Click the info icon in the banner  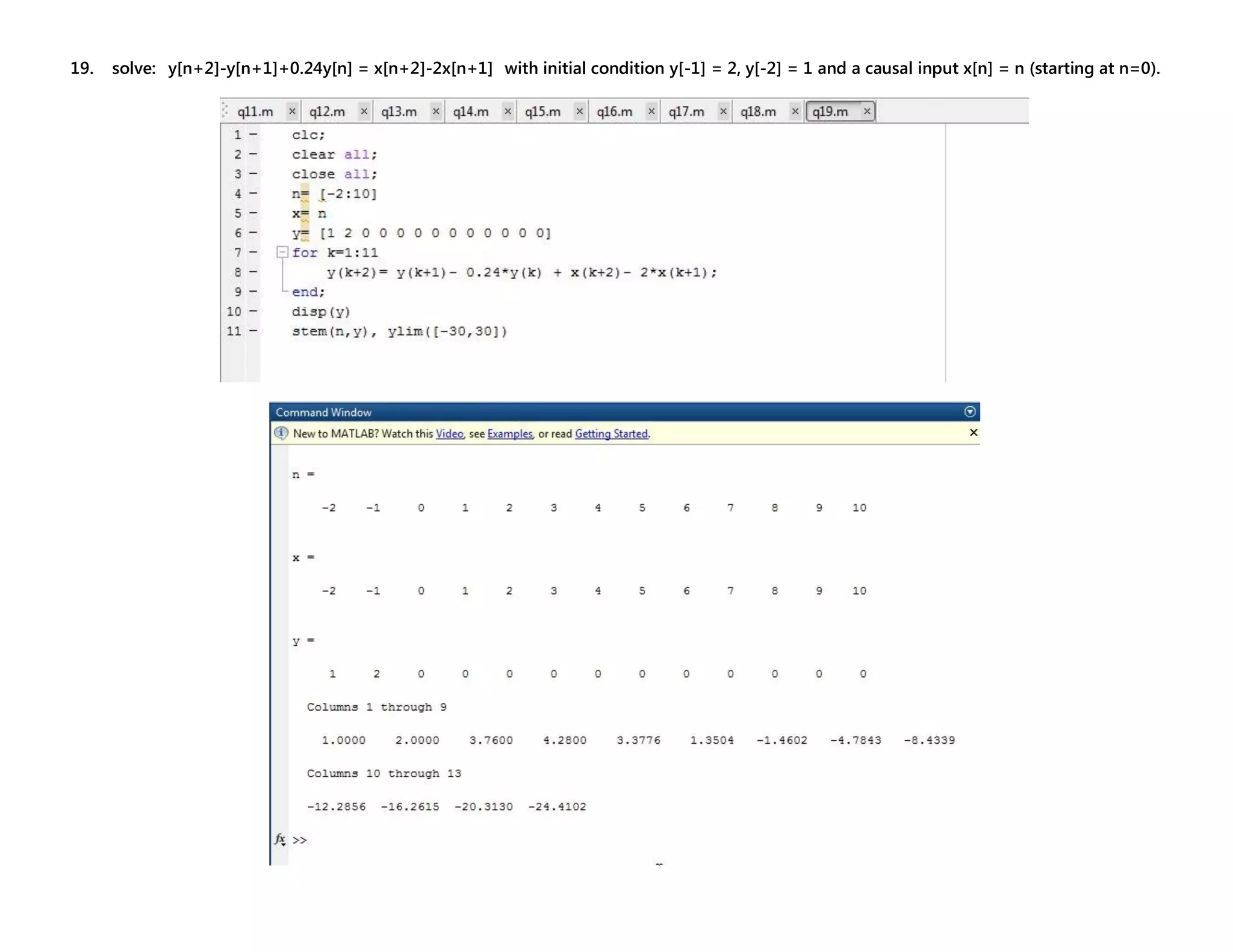click(281, 433)
